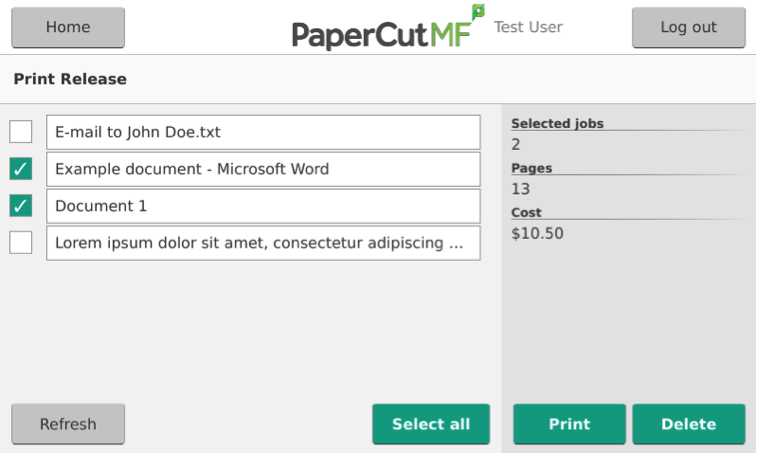Click the pages value 13
Viewport: 757px width, 454px height.
click(x=520, y=189)
